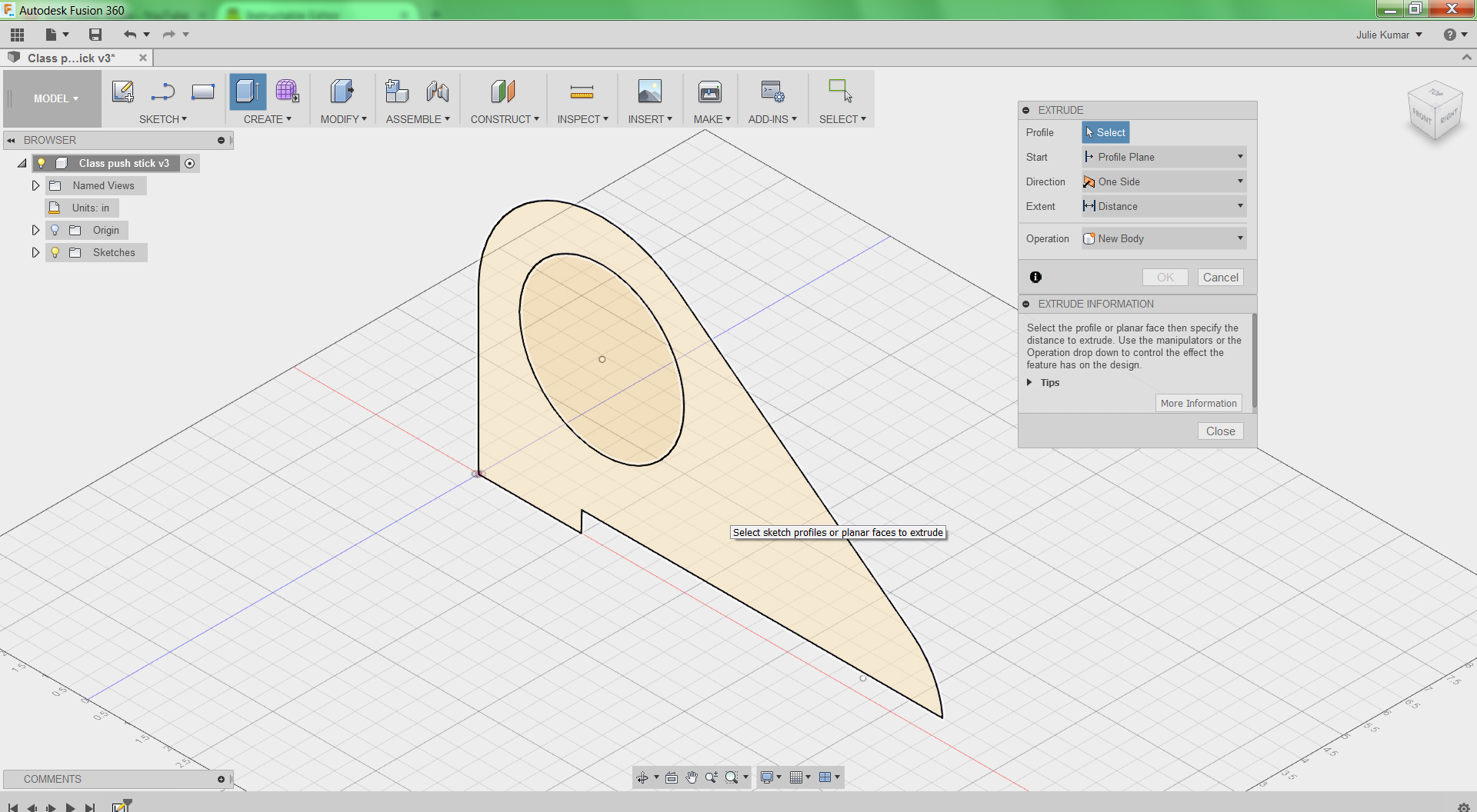Open the MODIFY menu

pyautogui.click(x=343, y=119)
